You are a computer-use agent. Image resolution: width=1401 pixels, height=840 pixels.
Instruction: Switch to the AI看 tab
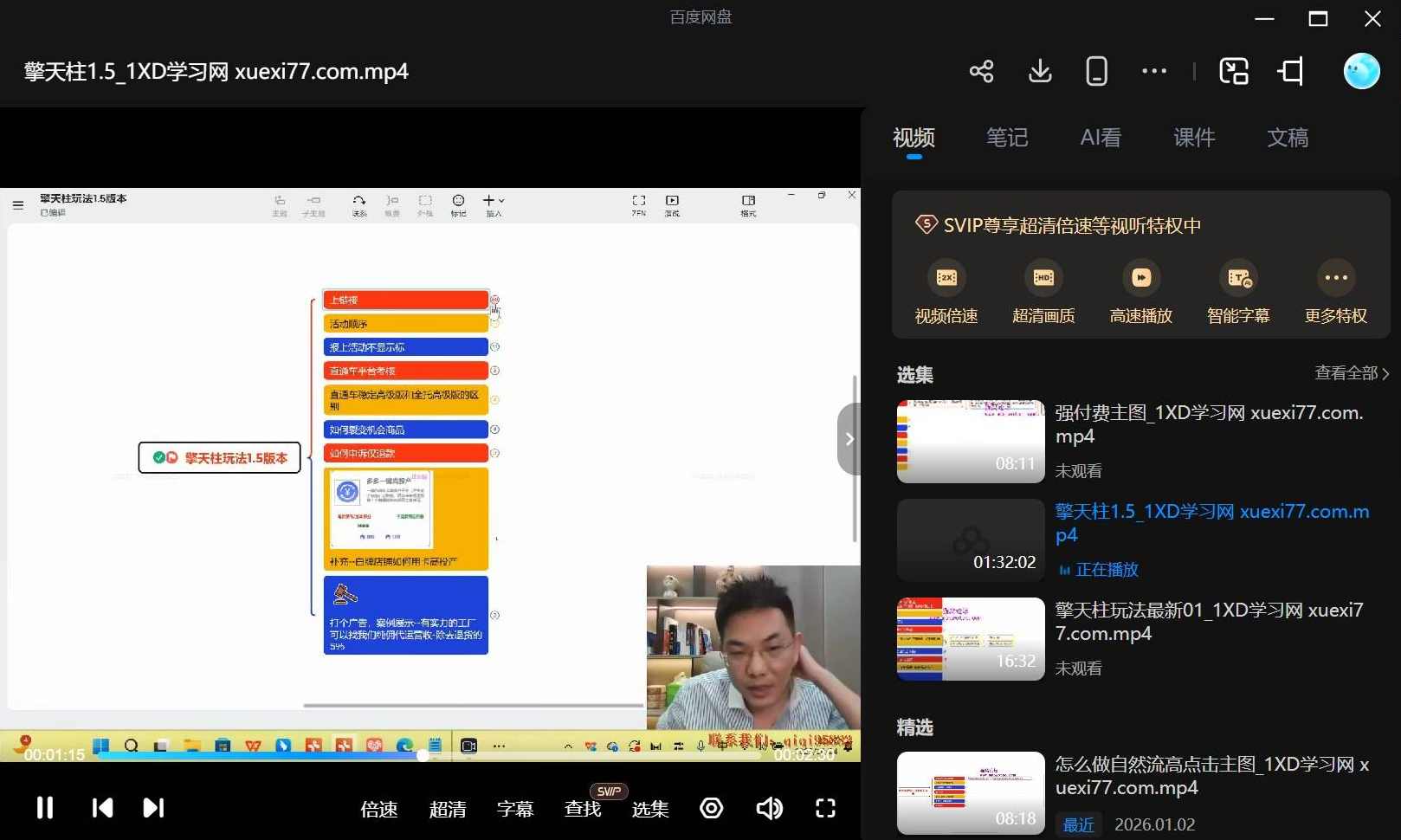(1100, 137)
